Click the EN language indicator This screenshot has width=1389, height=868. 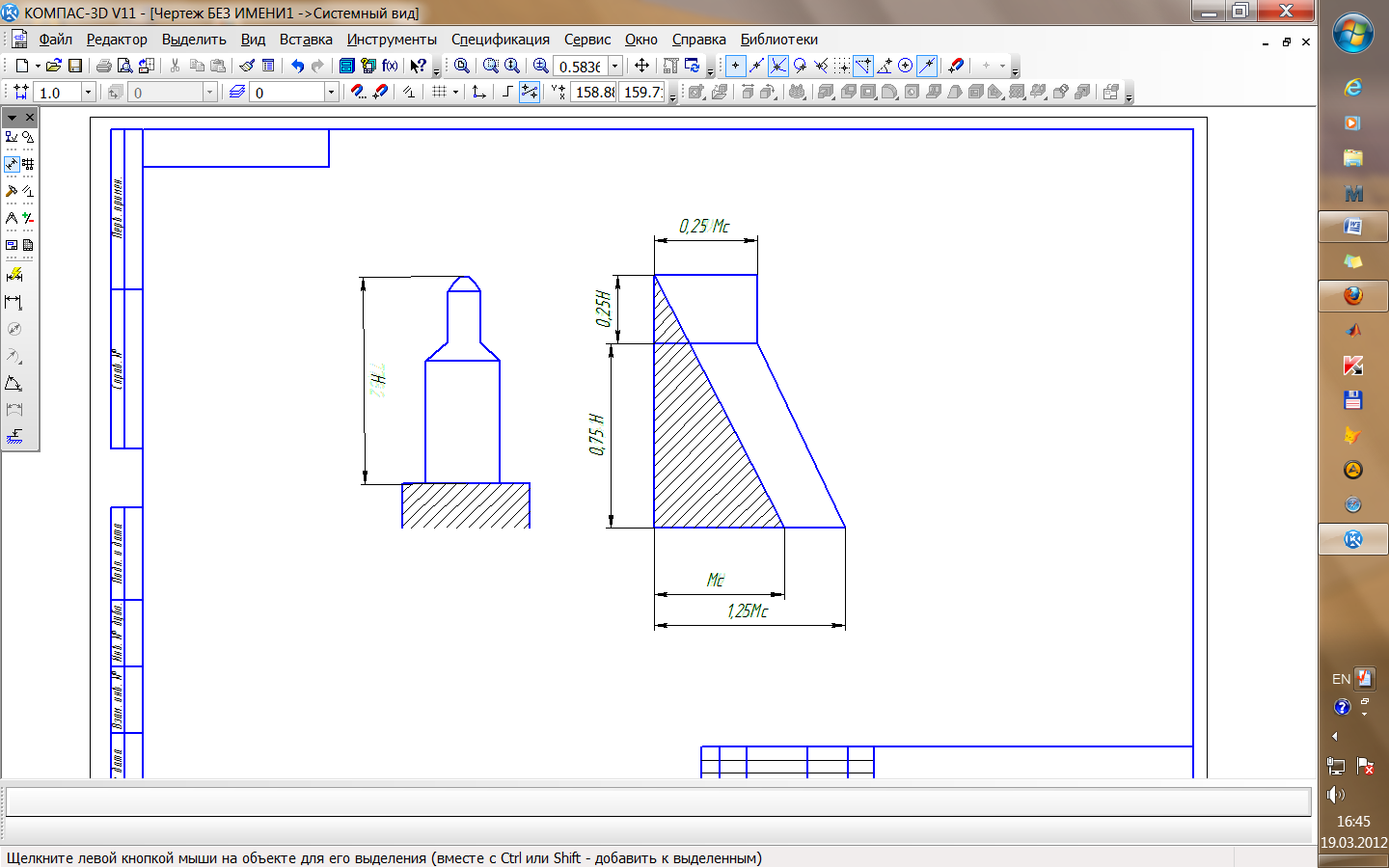(x=1341, y=679)
